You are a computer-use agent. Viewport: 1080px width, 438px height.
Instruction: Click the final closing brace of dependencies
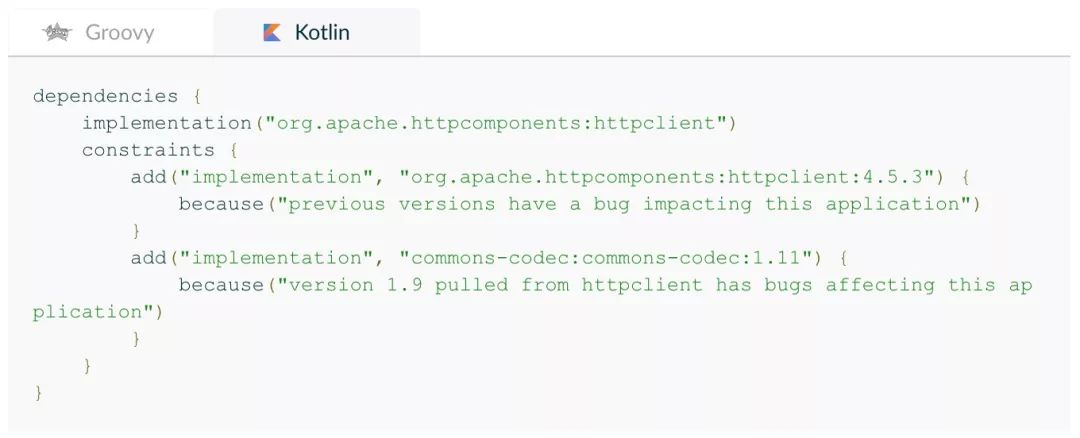click(x=39, y=393)
